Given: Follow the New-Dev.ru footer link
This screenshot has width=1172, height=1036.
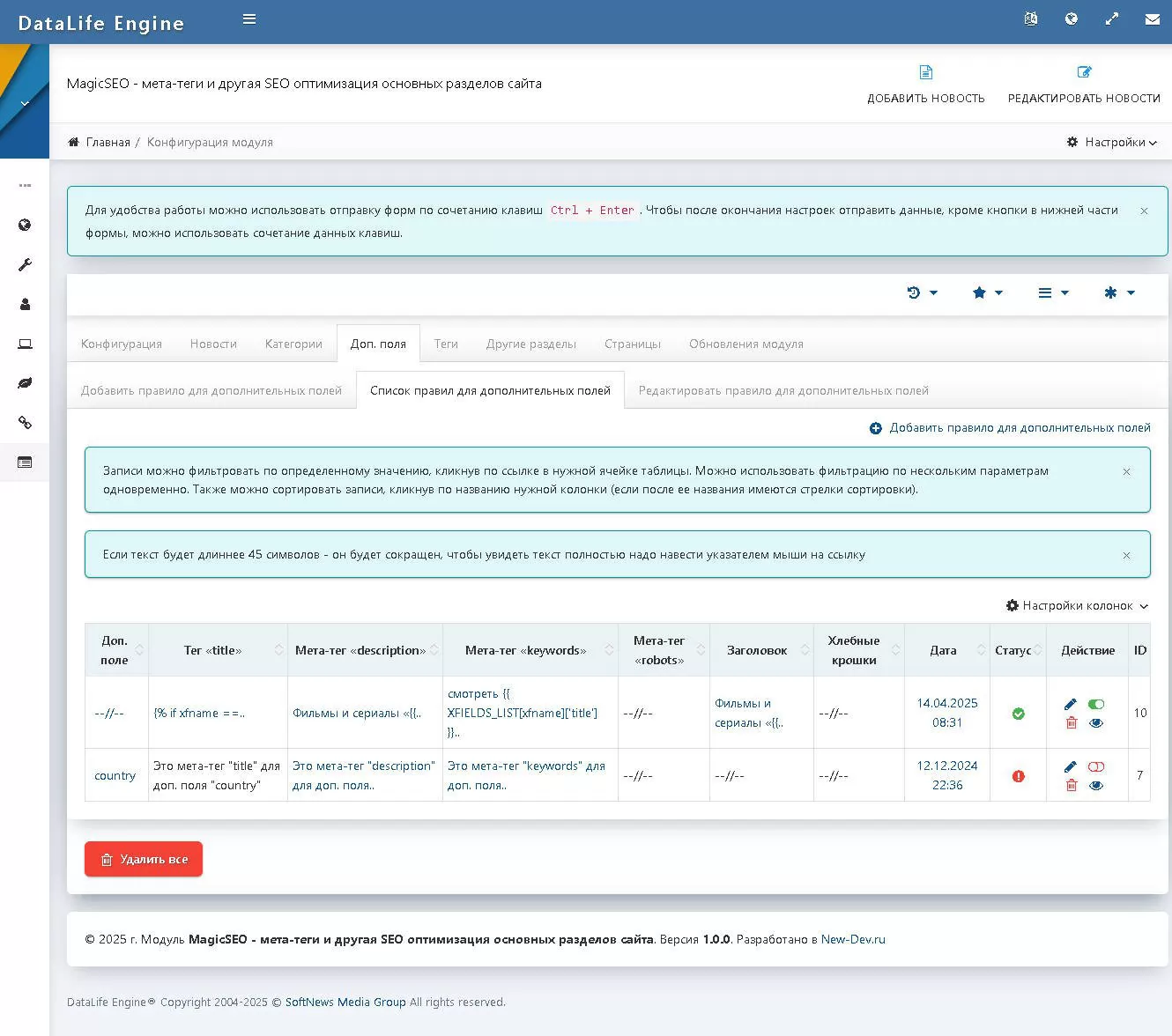Looking at the screenshot, I should 853,939.
